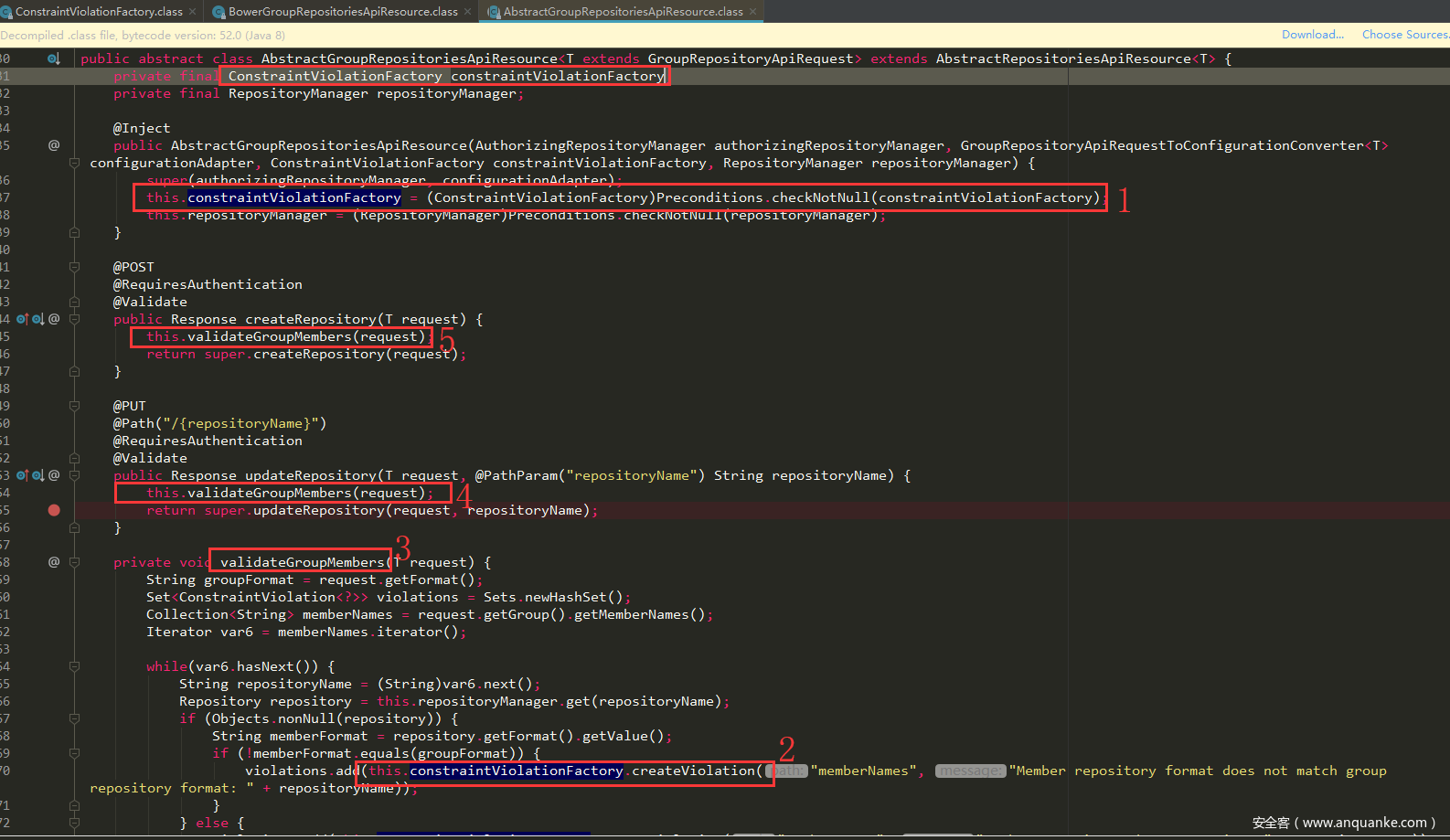This screenshot has width=1450, height=840.
Task: Select the AbstractGroupRepositoriesApiResource.class tab
Action: (623, 12)
